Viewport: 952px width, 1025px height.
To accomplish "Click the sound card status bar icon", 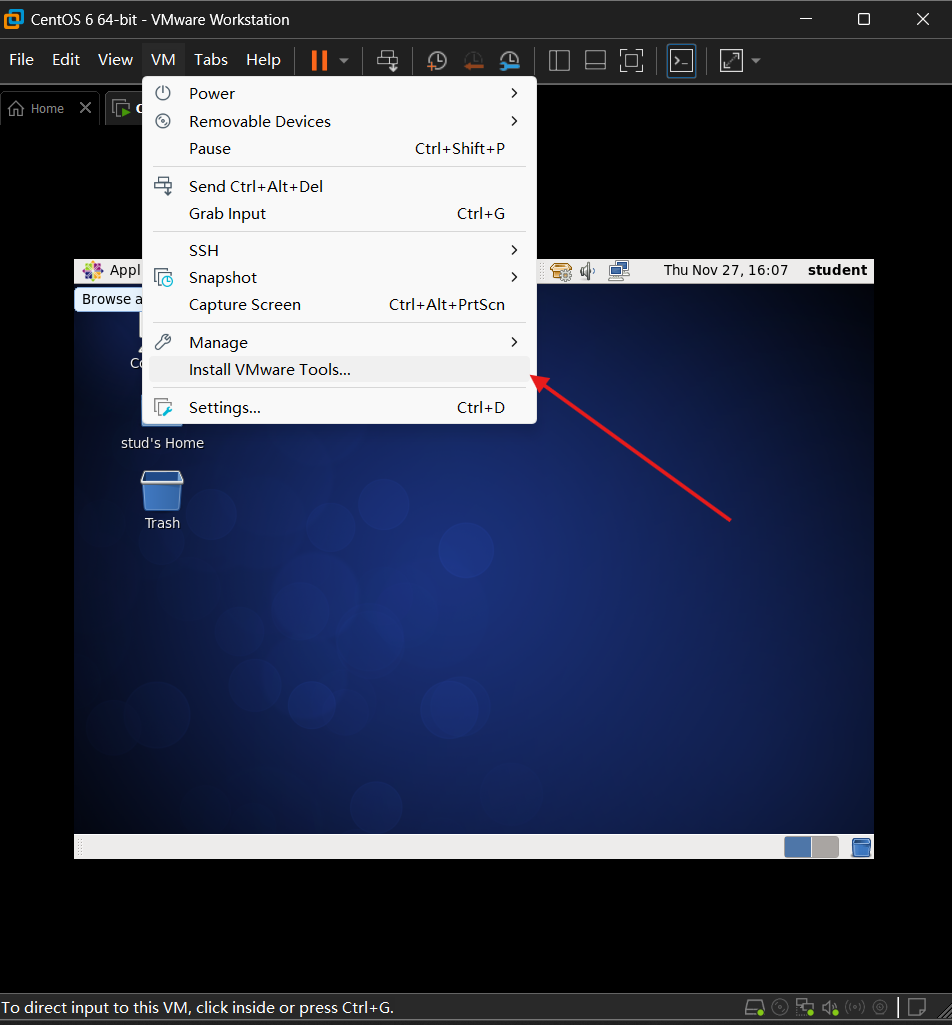I will [x=830, y=1007].
